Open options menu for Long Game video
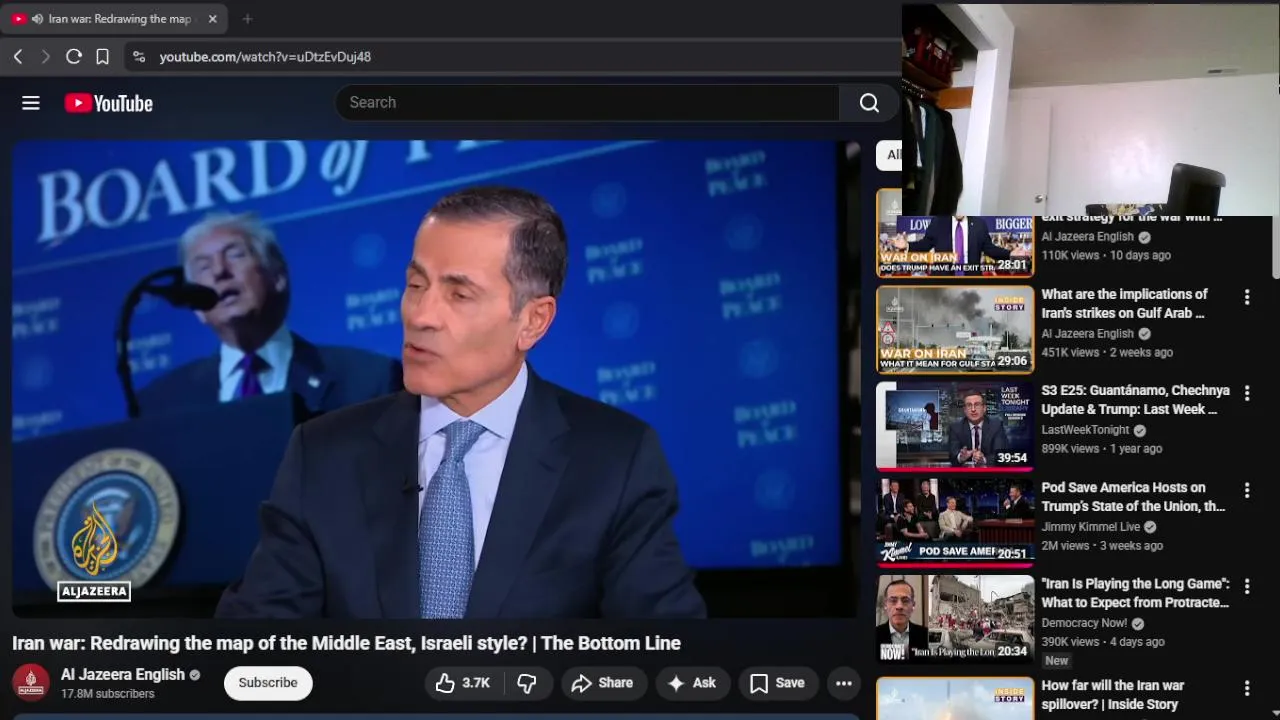 coord(1246,587)
